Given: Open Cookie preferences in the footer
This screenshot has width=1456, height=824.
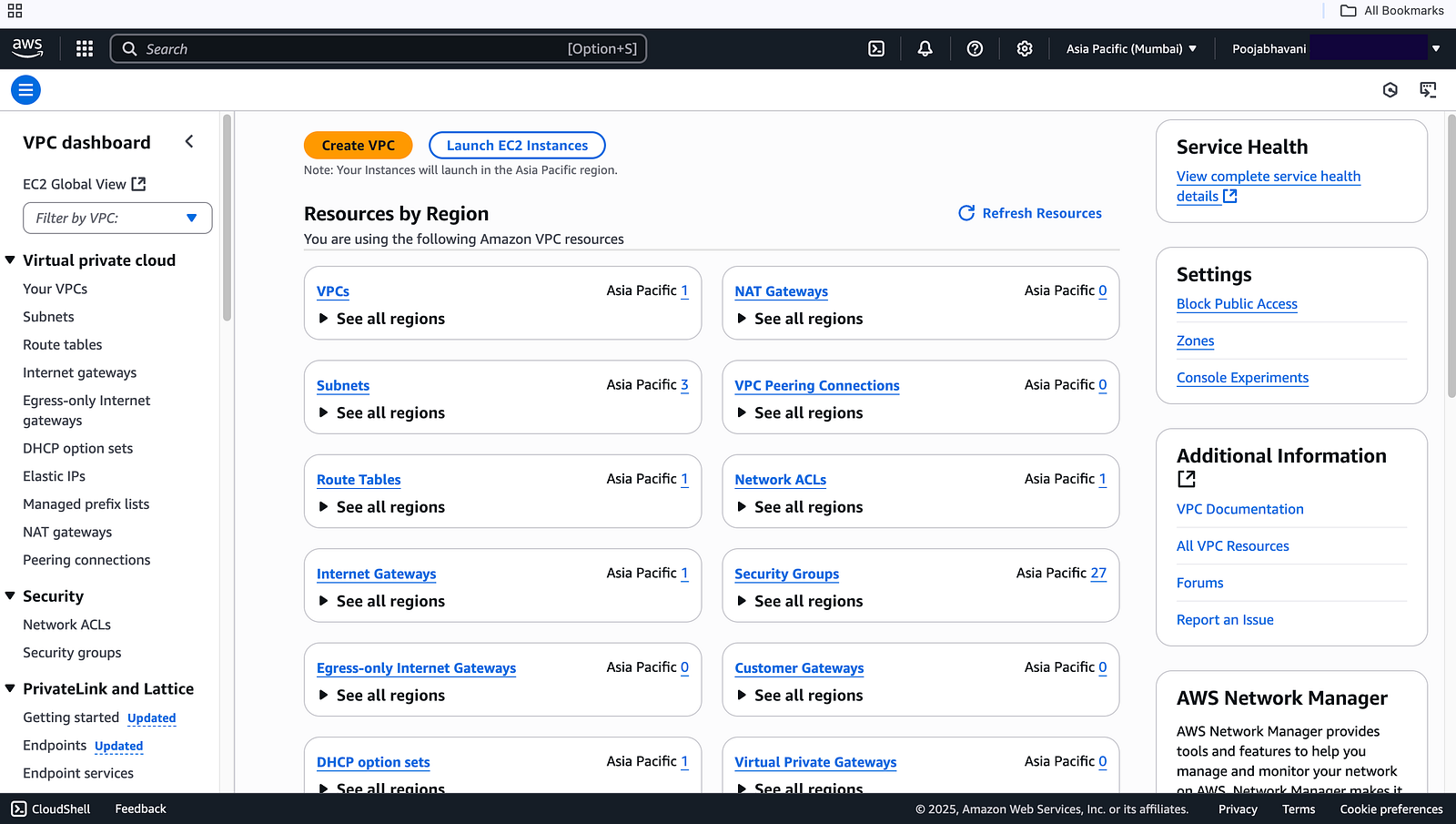Looking at the screenshot, I should pos(1391,809).
